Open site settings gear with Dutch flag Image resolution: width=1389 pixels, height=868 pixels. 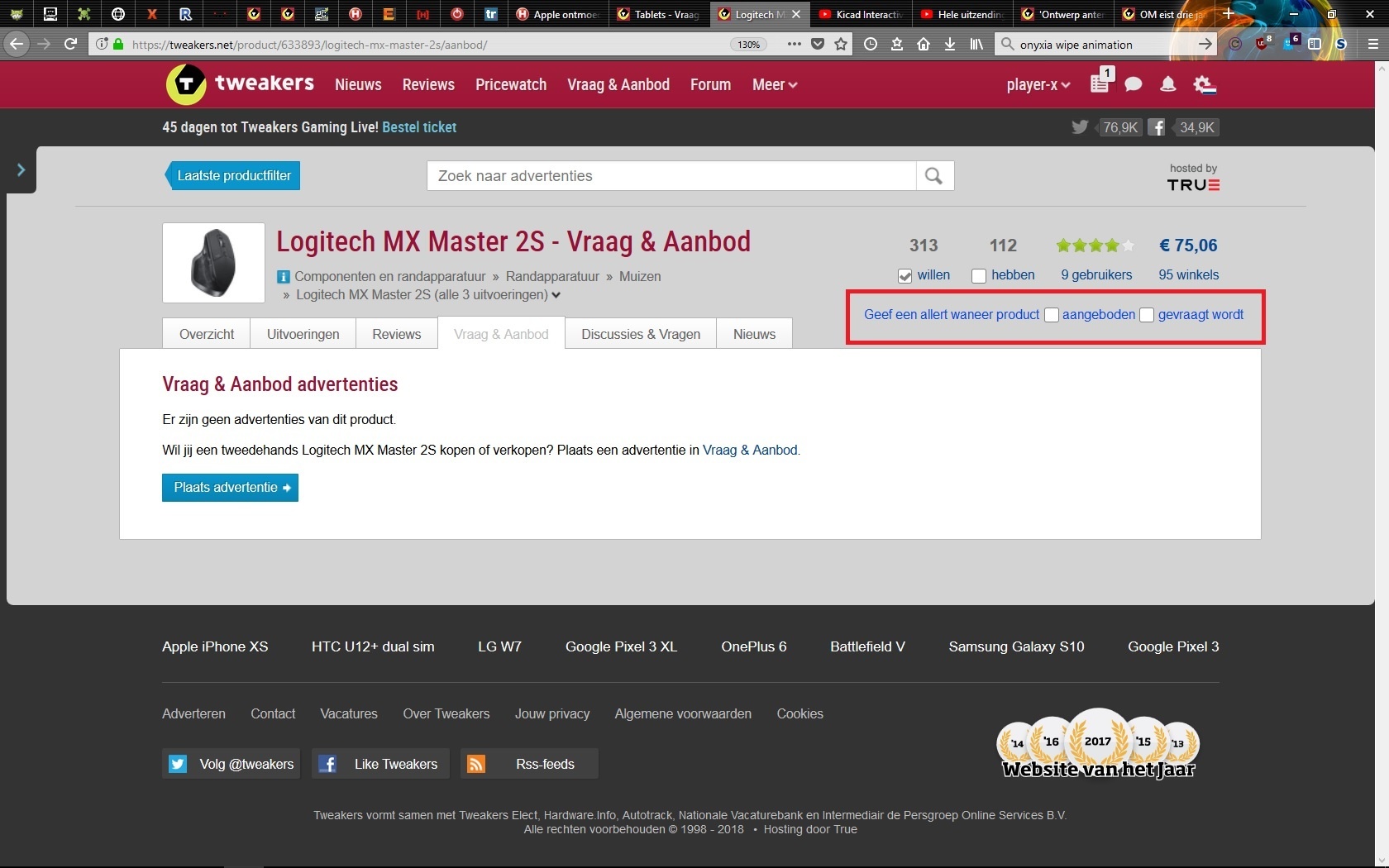[x=1205, y=84]
